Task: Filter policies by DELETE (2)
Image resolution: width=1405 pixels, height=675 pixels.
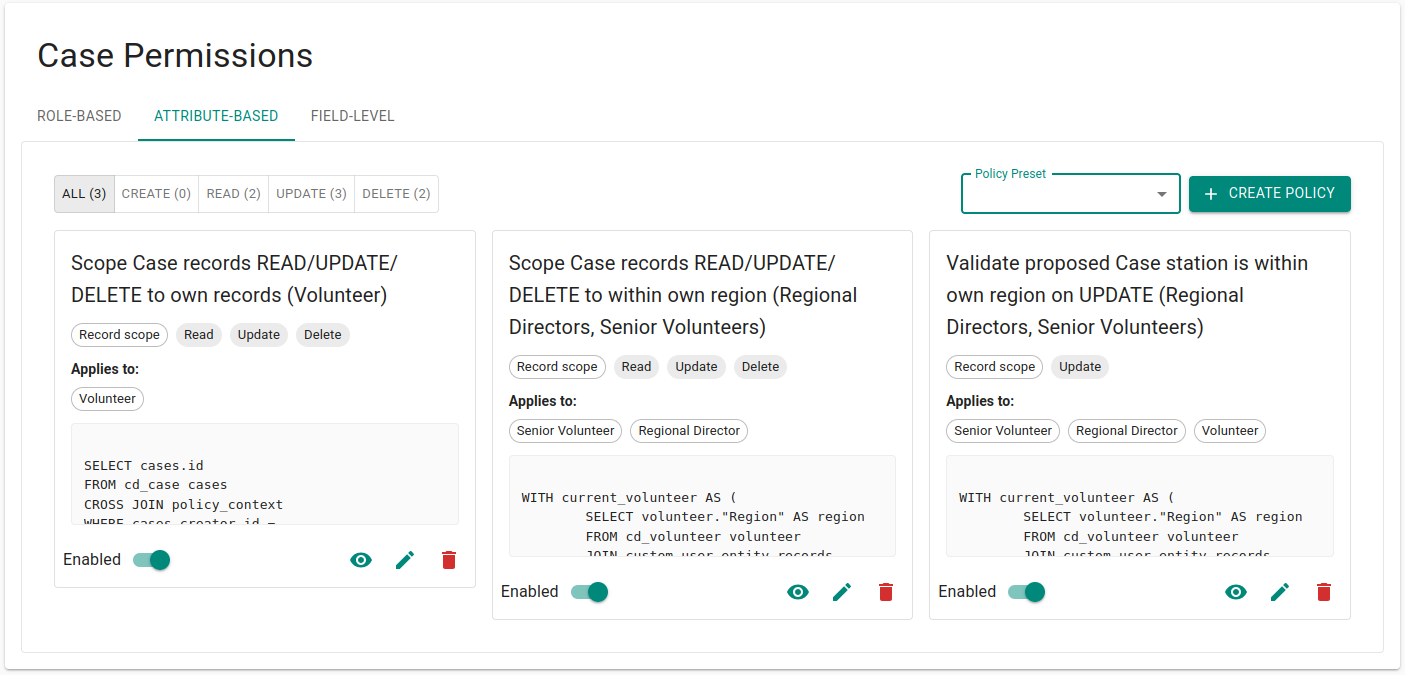Action: pos(396,194)
